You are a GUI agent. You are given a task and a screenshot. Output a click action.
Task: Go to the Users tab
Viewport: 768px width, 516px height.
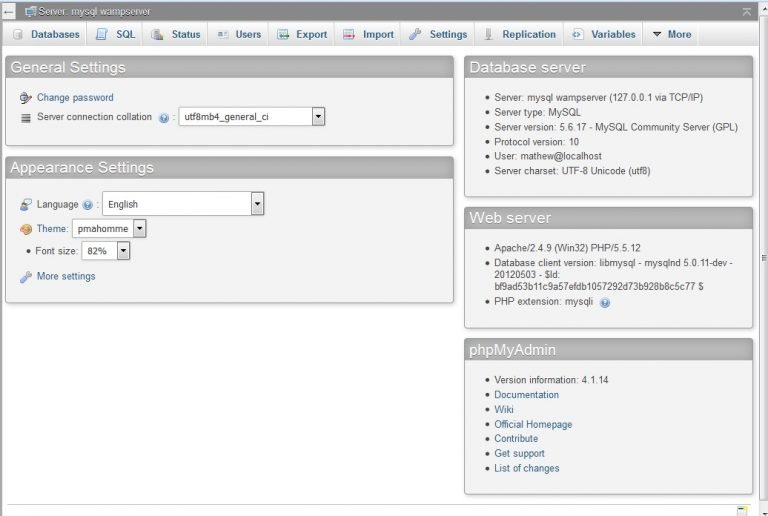pos(239,34)
